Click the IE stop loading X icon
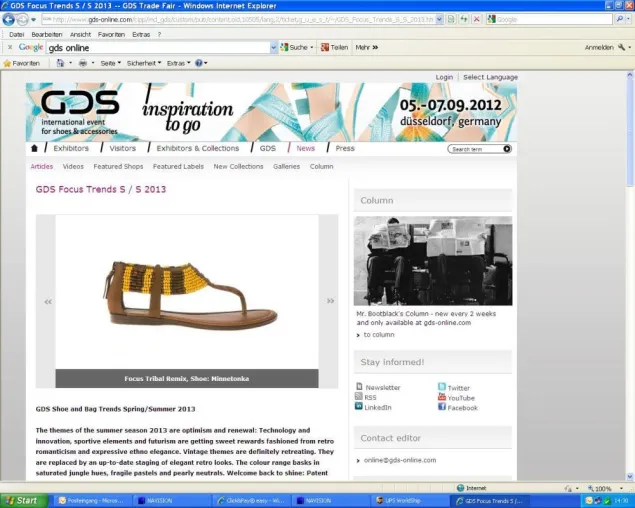This screenshot has height=508, width=635. point(477,19)
